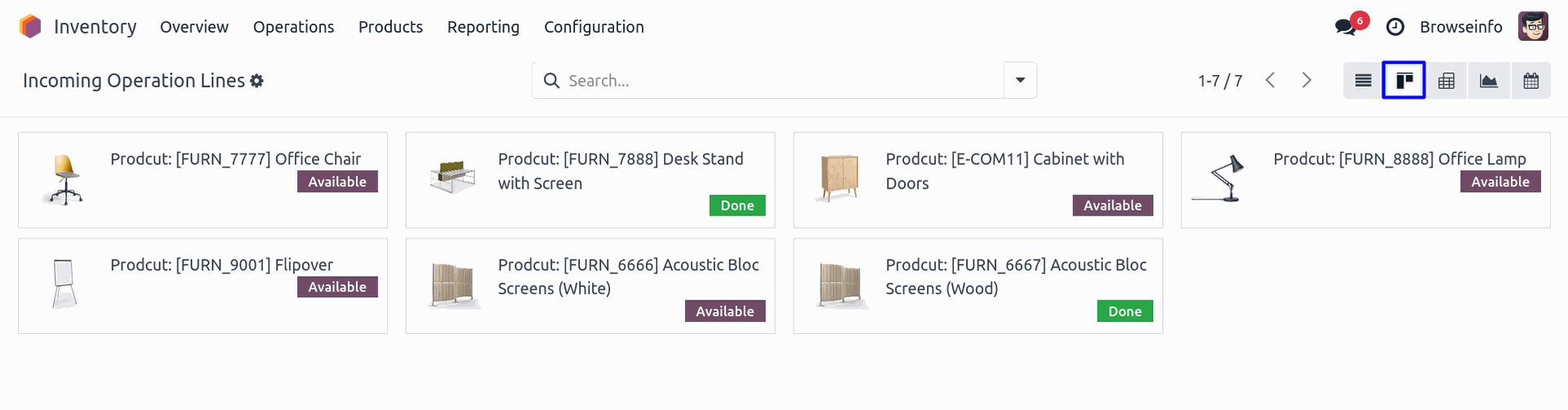Open the user avatar menu
This screenshot has width=1568, height=410.
point(1533,27)
